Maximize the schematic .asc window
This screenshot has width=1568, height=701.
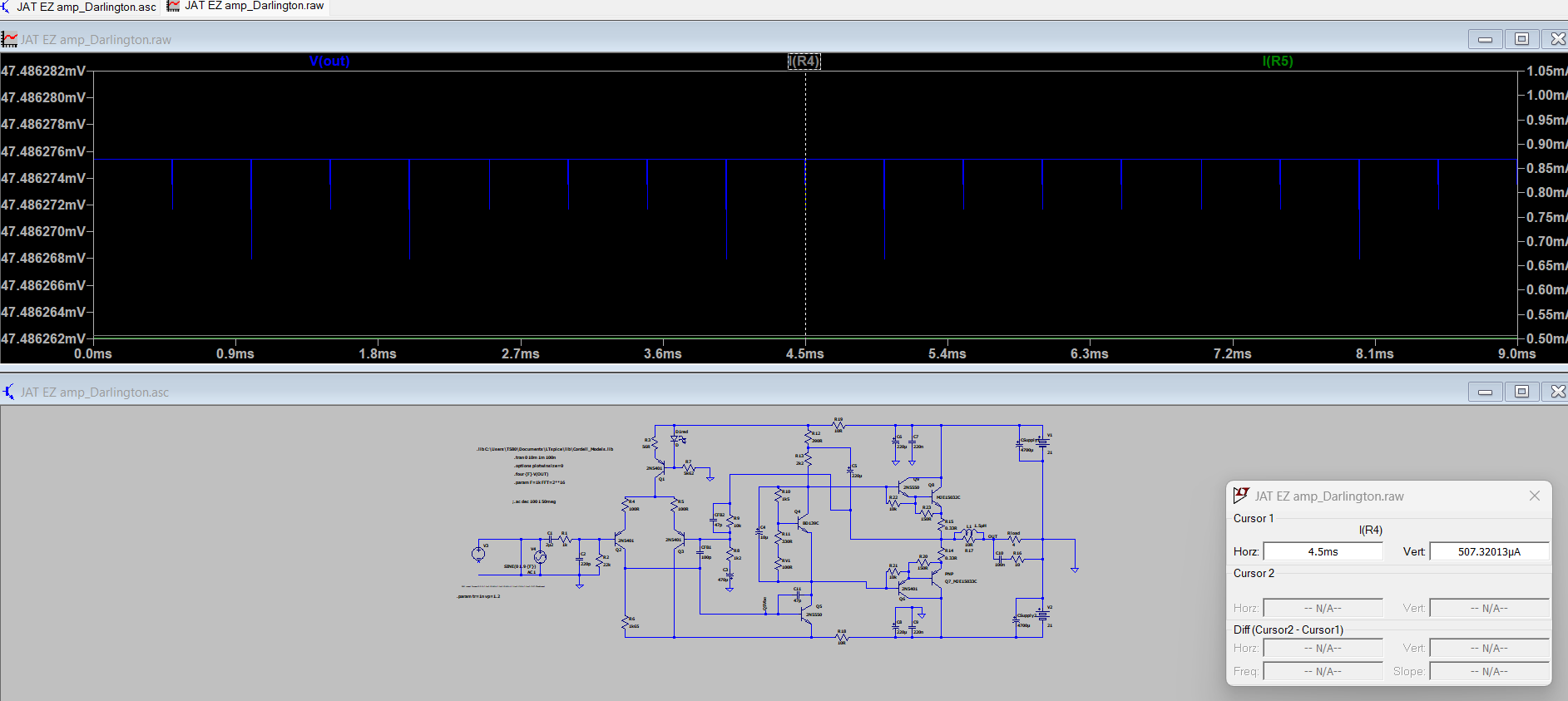1521,392
